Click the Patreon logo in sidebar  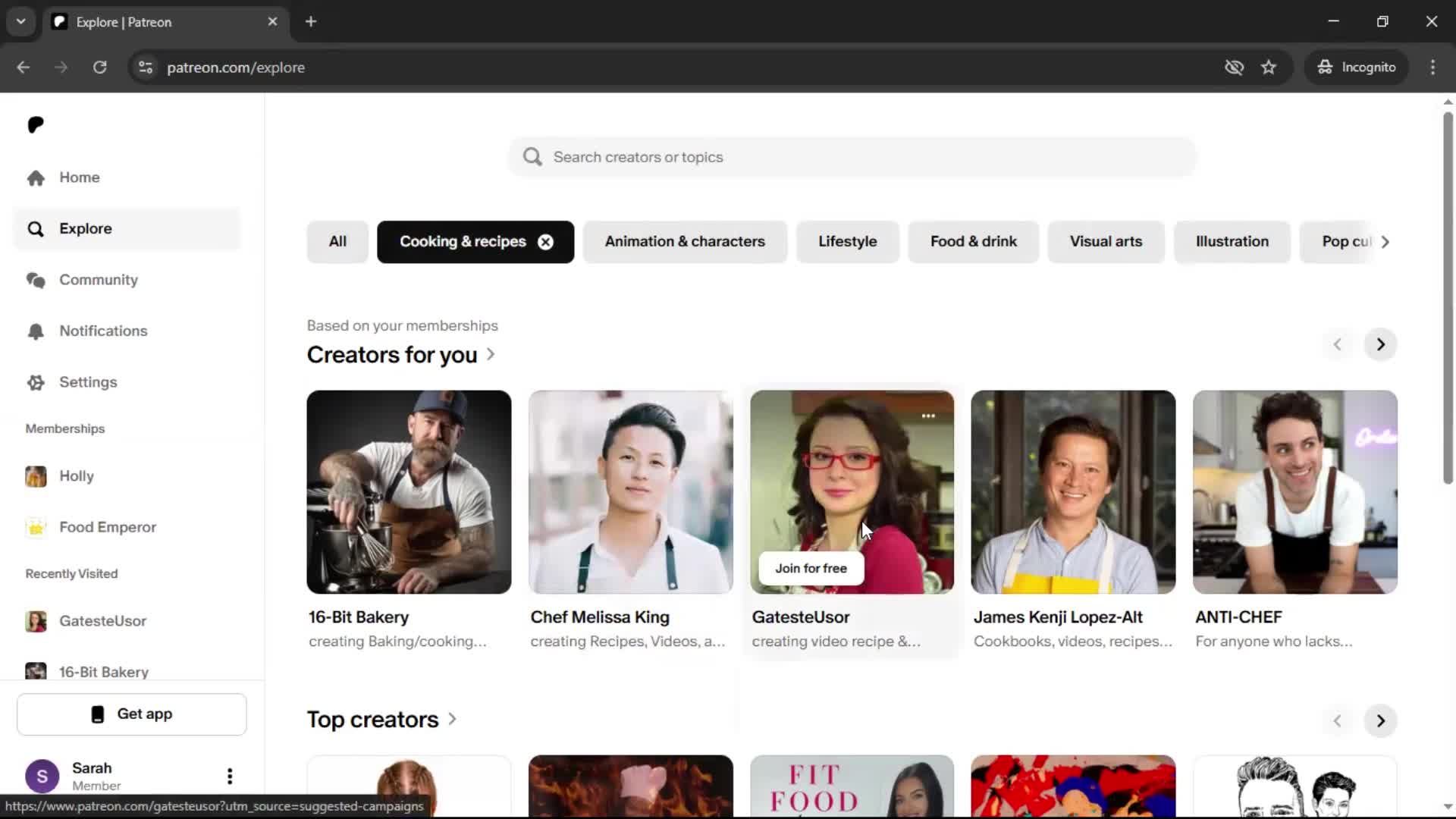click(x=36, y=124)
